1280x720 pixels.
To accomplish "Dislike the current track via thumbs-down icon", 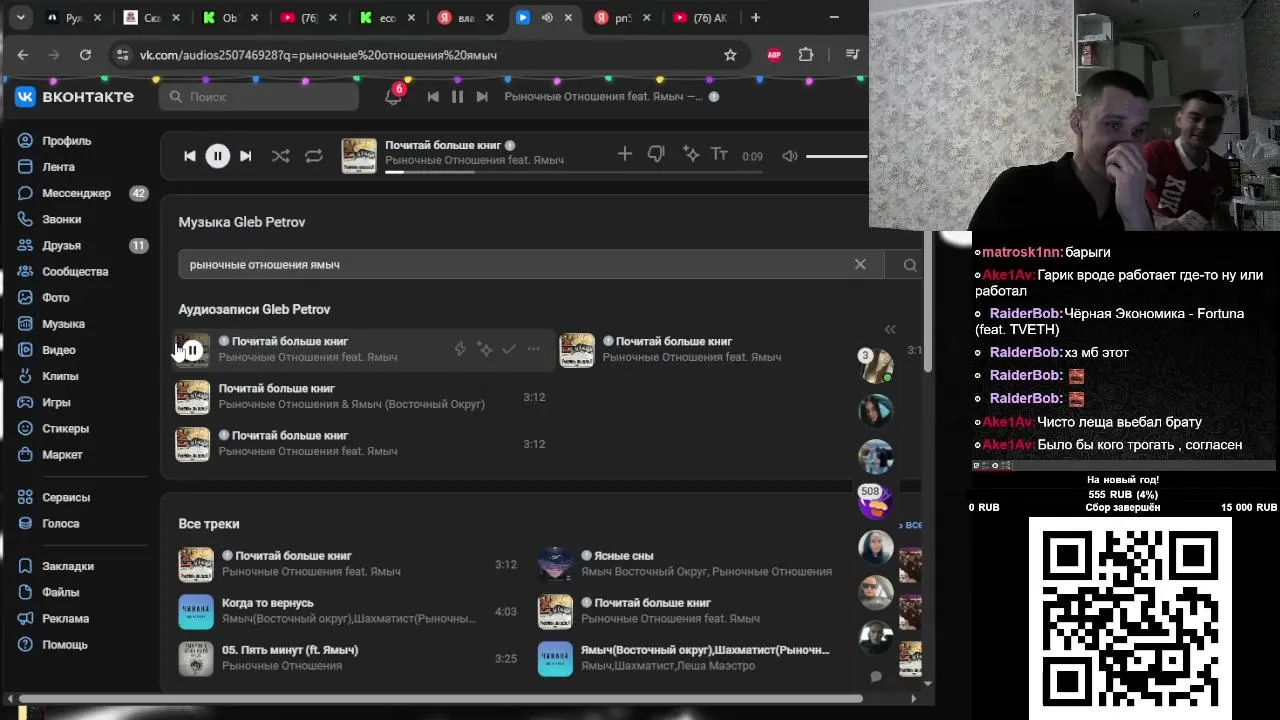I will [656, 154].
